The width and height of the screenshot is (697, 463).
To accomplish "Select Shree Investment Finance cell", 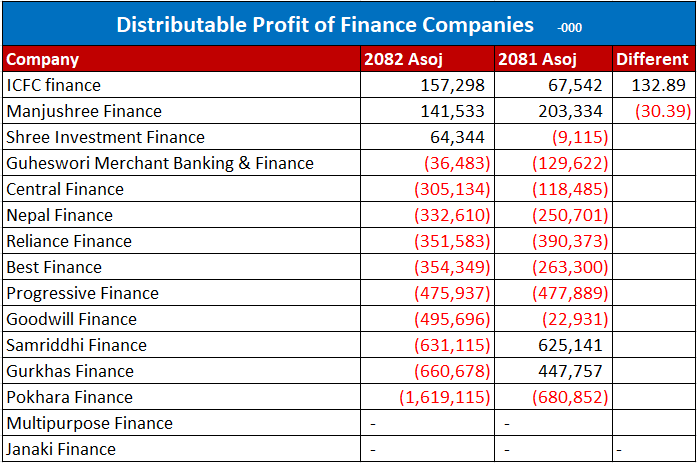I will [x=105, y=137].
